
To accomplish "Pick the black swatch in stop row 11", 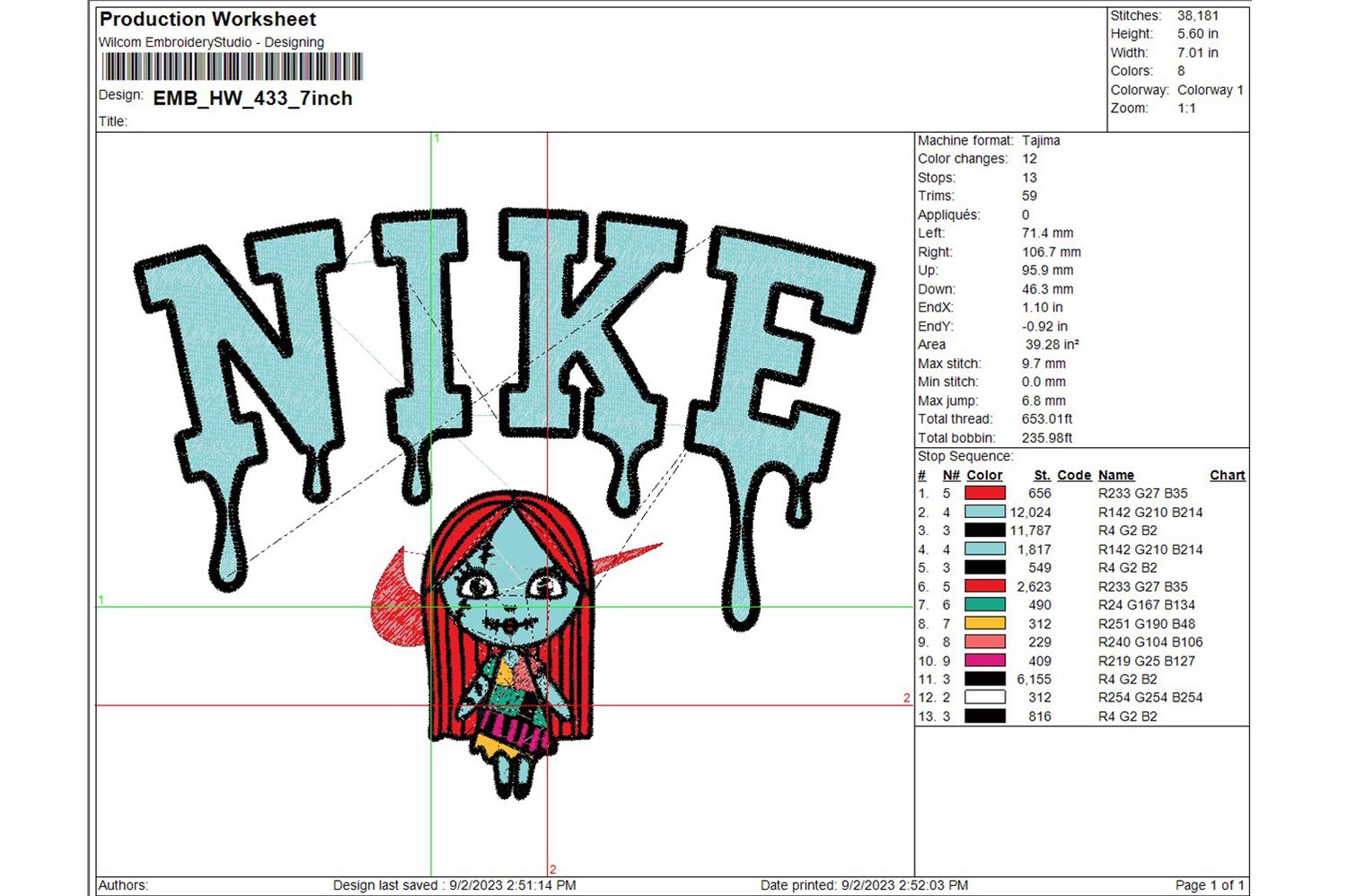I will coord(985,679).
